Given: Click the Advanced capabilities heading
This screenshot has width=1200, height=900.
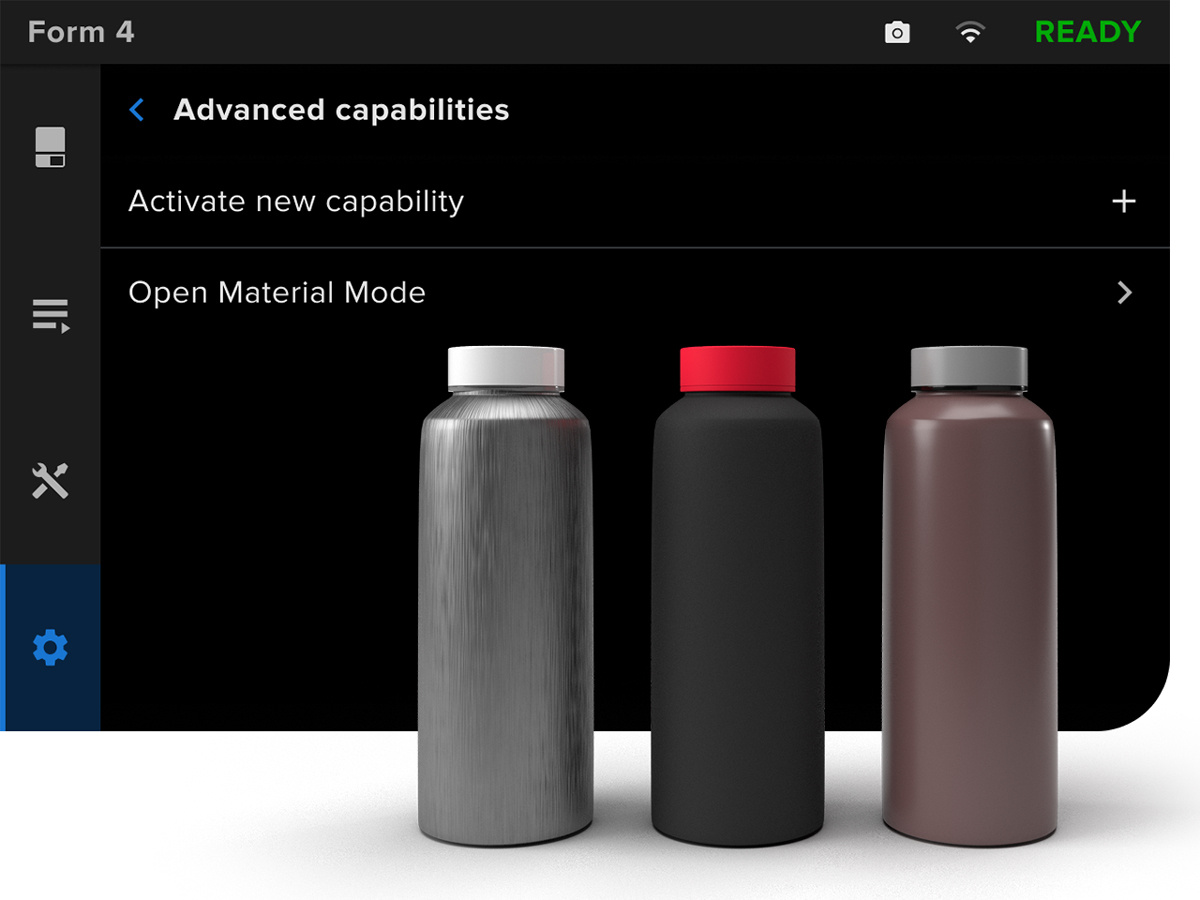Looking at the screenshot, I should 341,110.
